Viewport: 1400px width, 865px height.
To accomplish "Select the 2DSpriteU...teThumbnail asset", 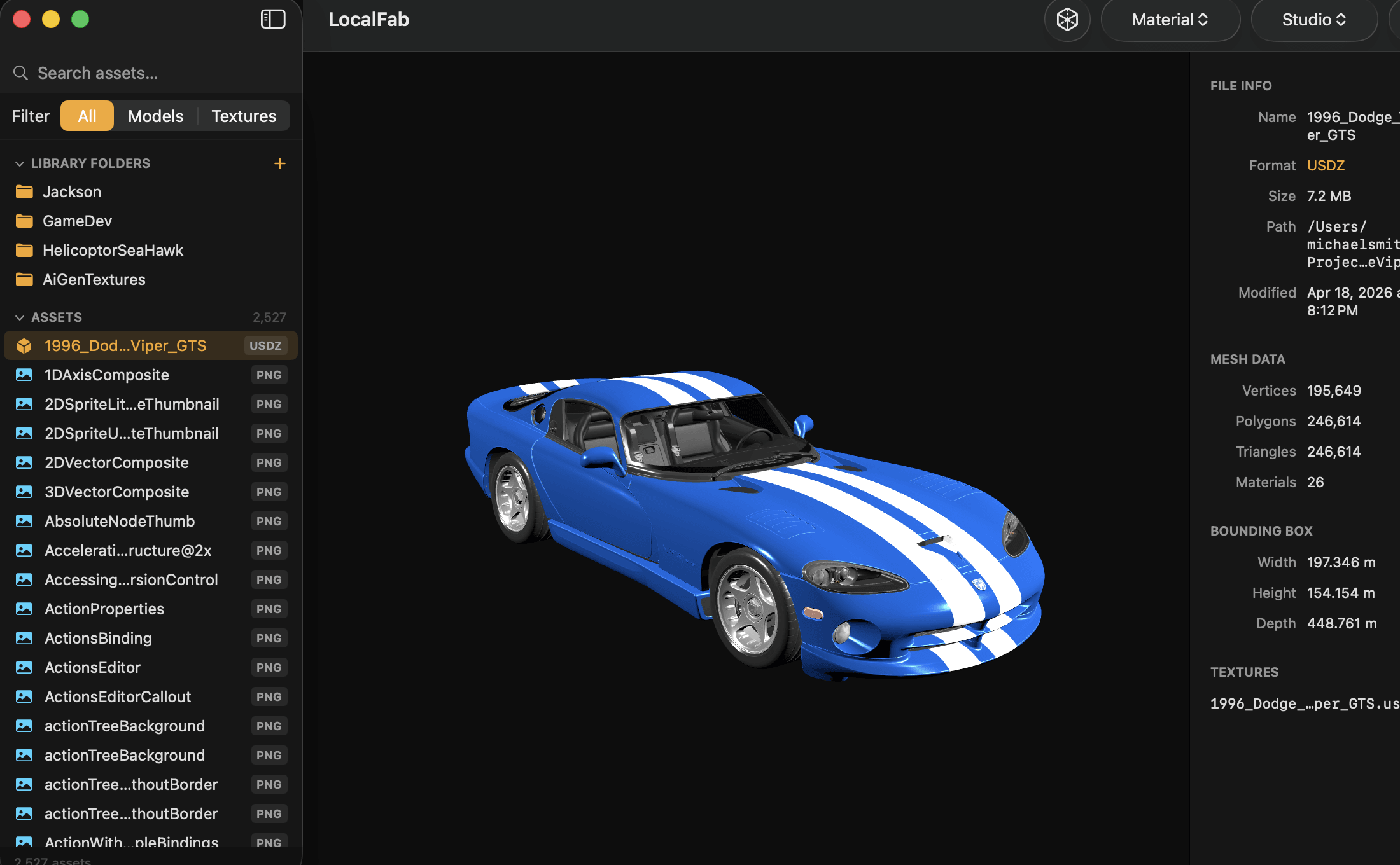I will [x=151, y=433].
